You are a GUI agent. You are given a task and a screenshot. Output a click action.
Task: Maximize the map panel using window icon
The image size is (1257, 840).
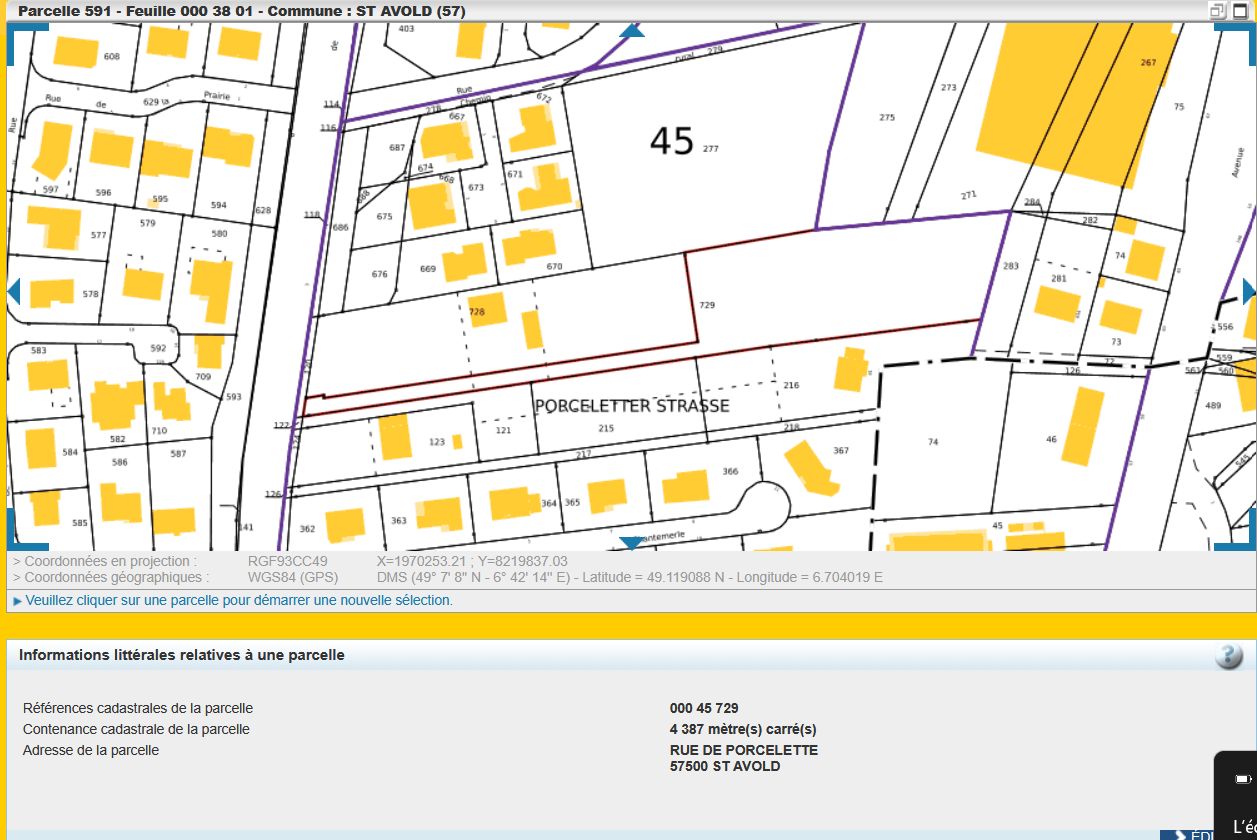1240,11
